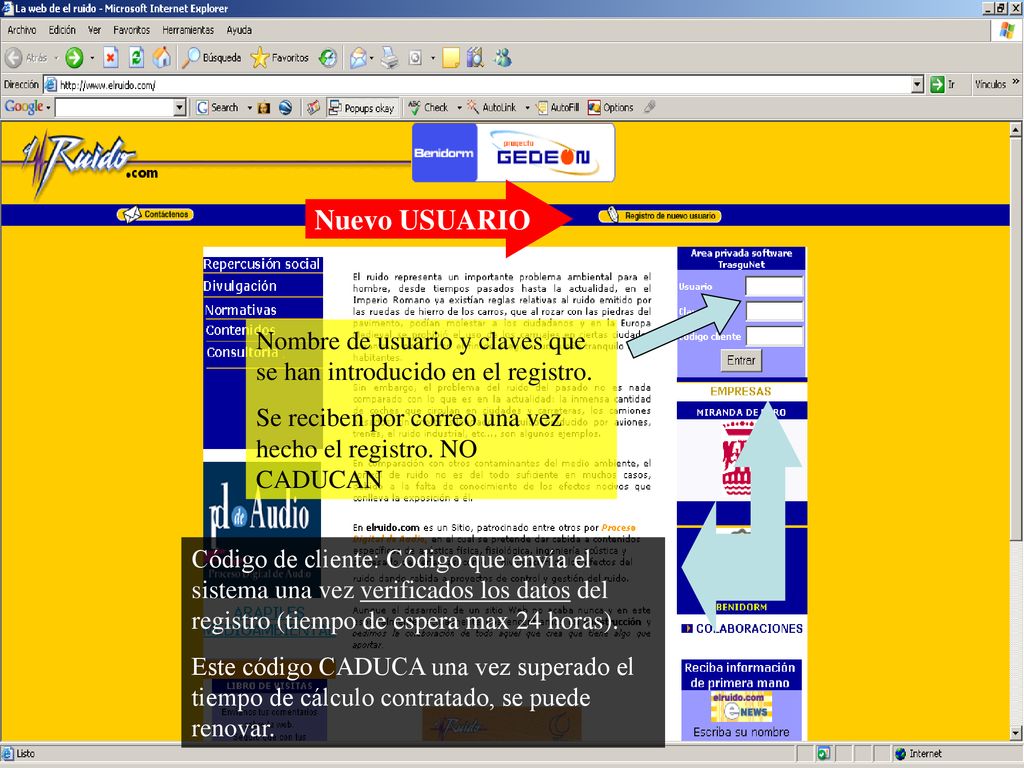Stop page loading with red X icon
Image resolution: width=1024 pixels, height=768 pixels.
111,58
